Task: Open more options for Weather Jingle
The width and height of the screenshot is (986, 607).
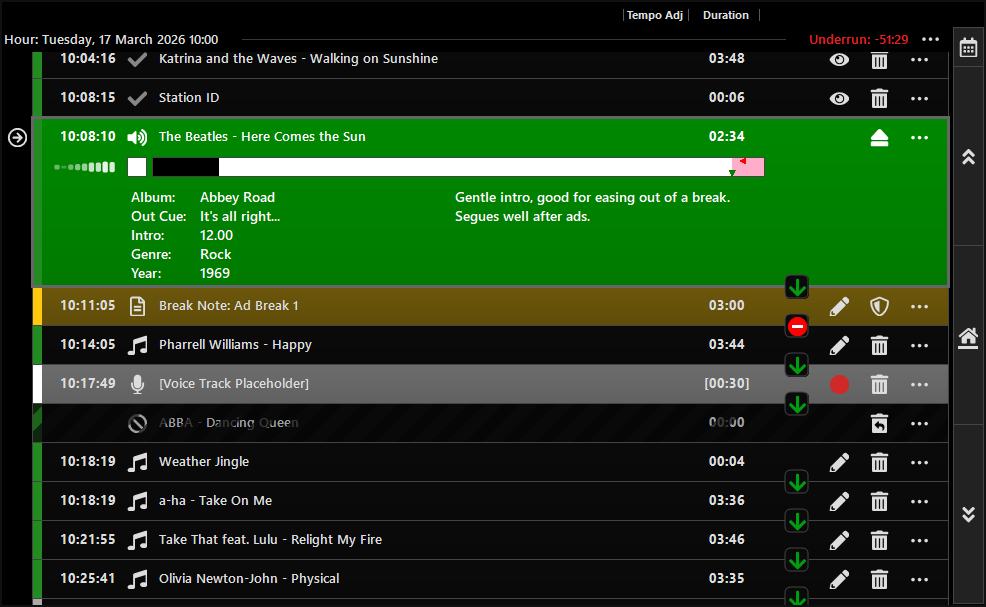Action: [x=919, y=462]
